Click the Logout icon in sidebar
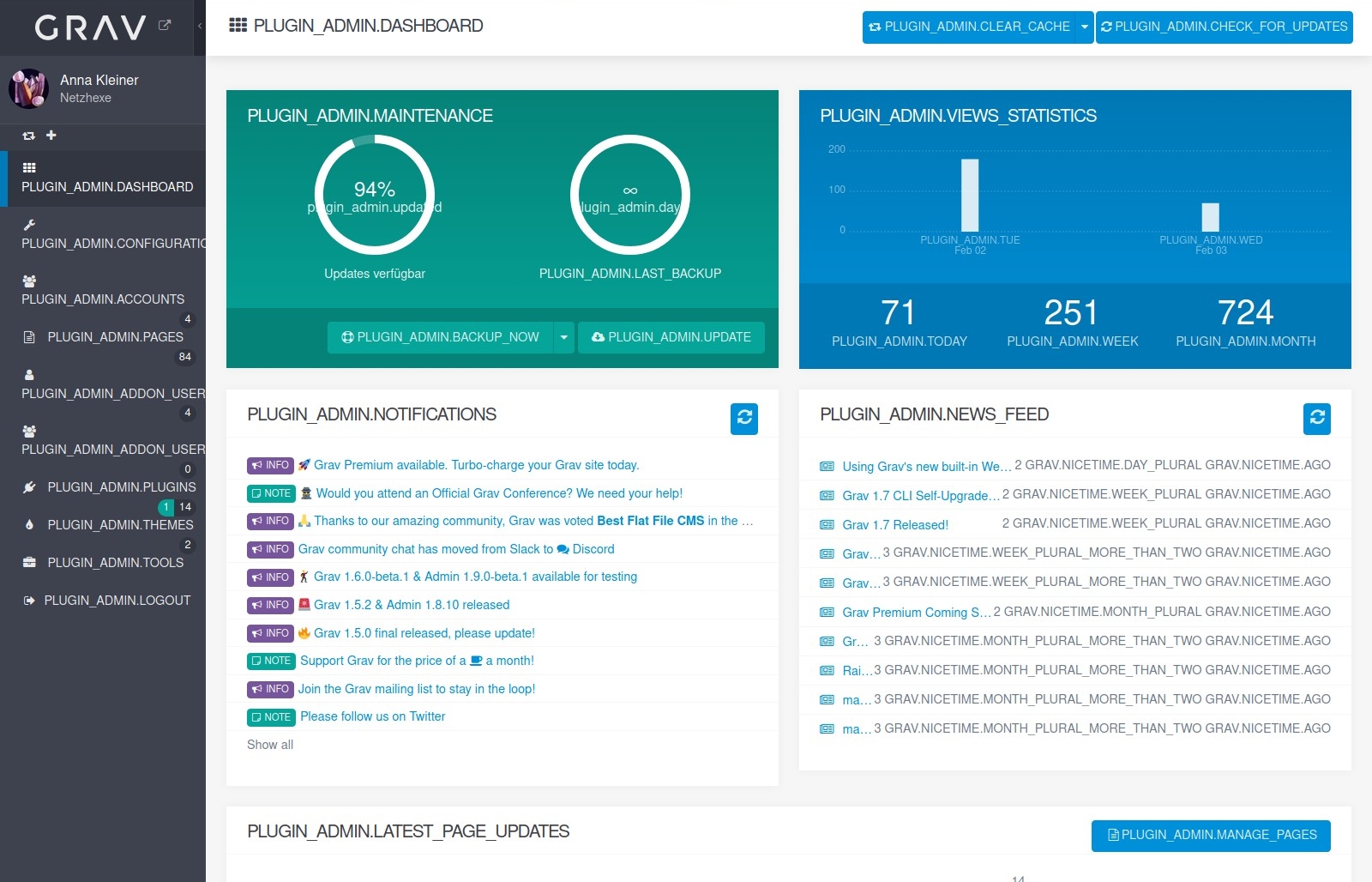The width and height of the screenshot is (1372, 882). [x=27, y=600]
